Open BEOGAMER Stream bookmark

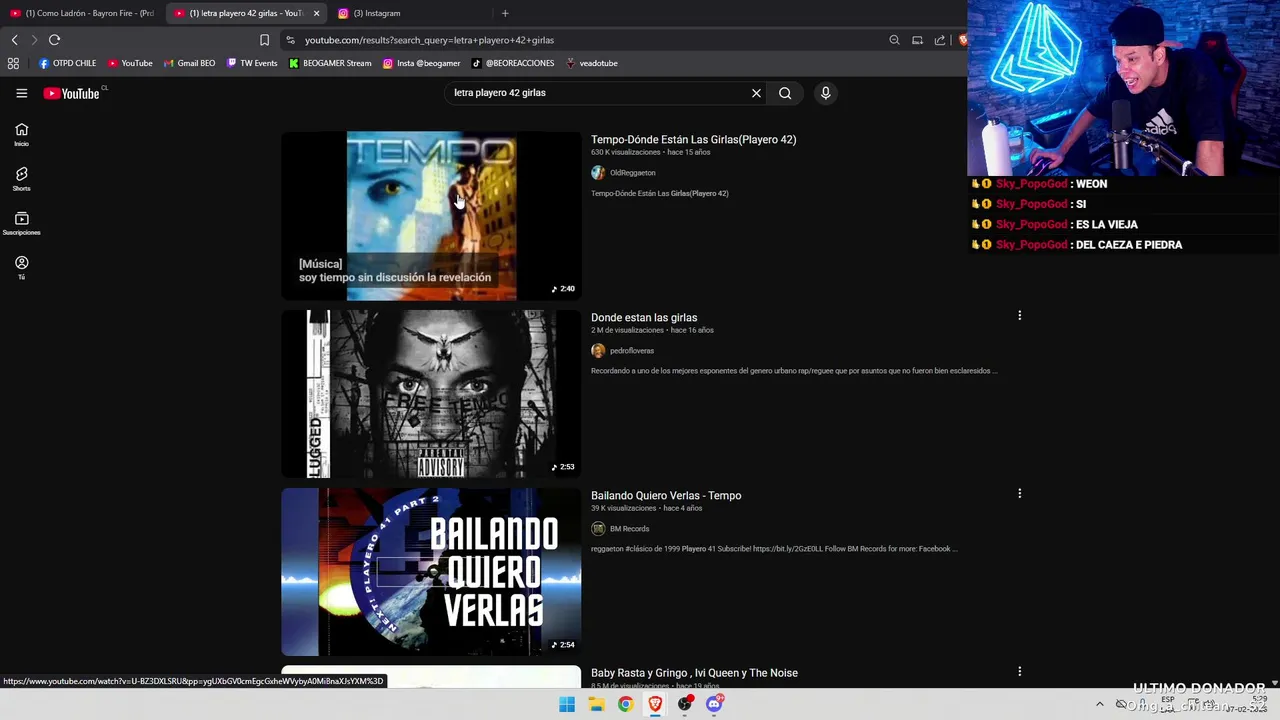(330, 63)
